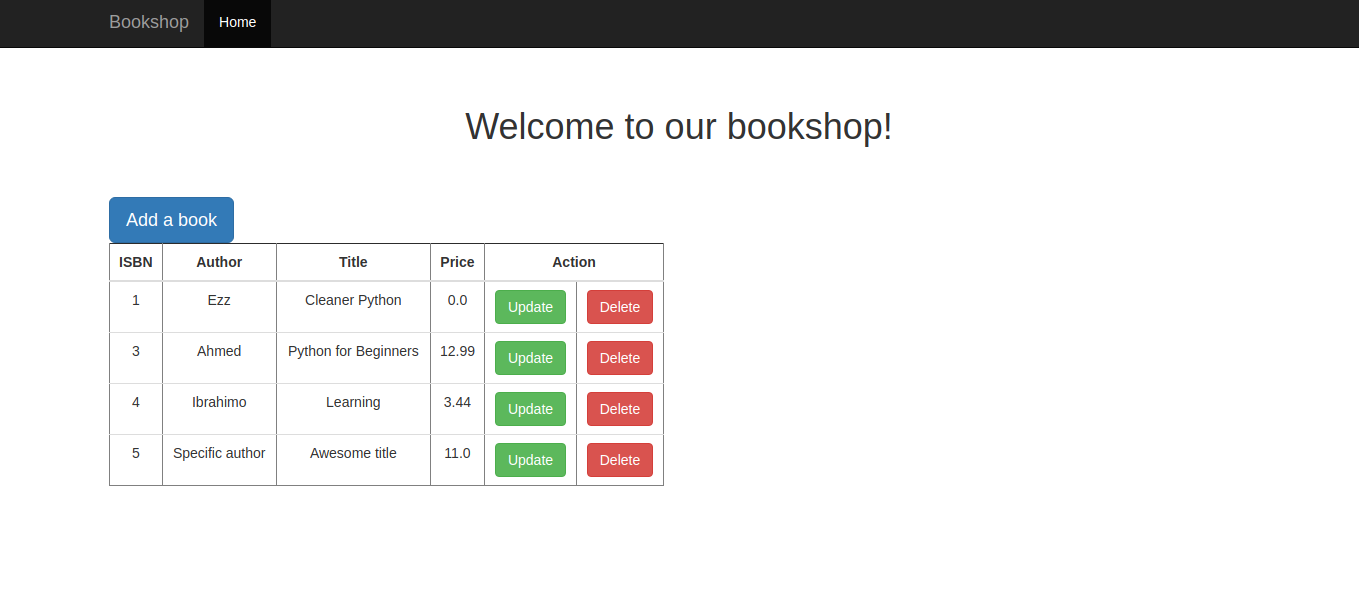Update the Awesome title book
Screen dimensions: 1359x604
point(530,459)
